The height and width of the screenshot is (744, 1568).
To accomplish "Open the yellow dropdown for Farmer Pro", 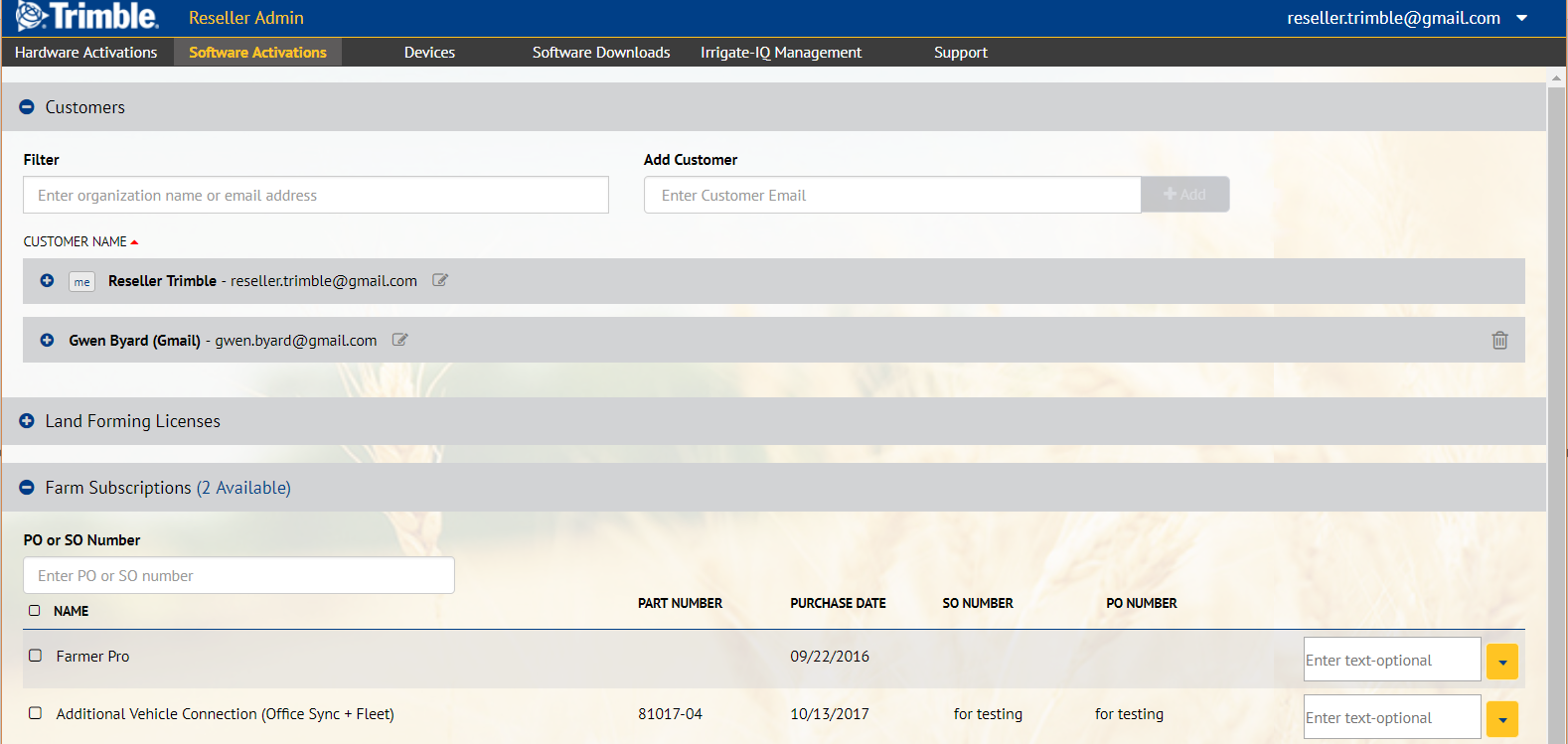I will [1502, 662].
